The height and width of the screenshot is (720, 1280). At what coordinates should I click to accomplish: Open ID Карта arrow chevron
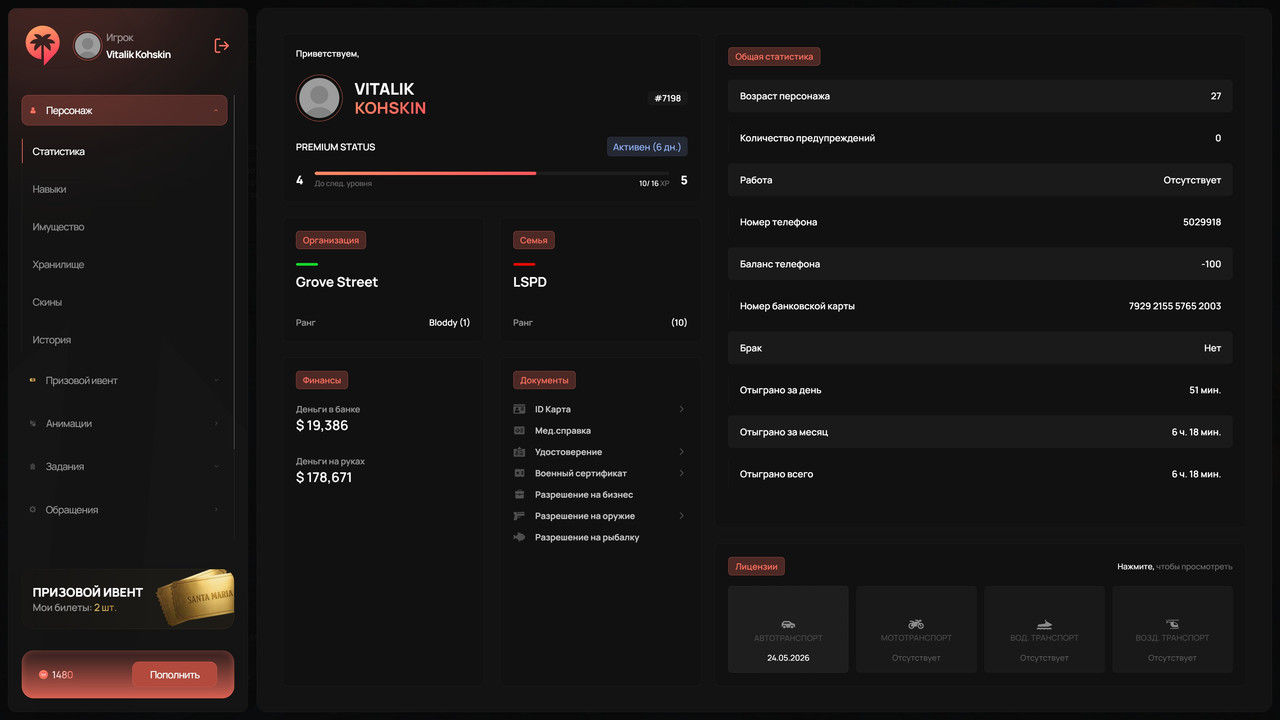click(681, 409)
